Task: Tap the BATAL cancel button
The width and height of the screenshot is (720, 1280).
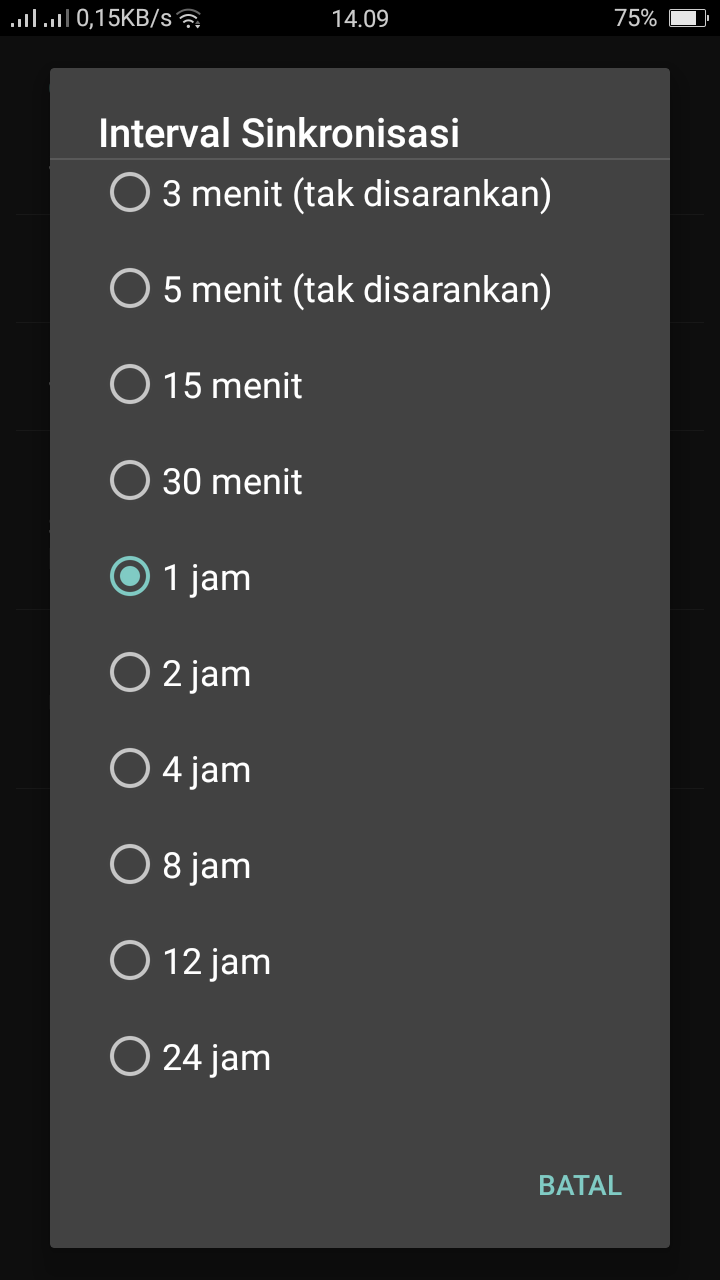Action: (580, 1185)
